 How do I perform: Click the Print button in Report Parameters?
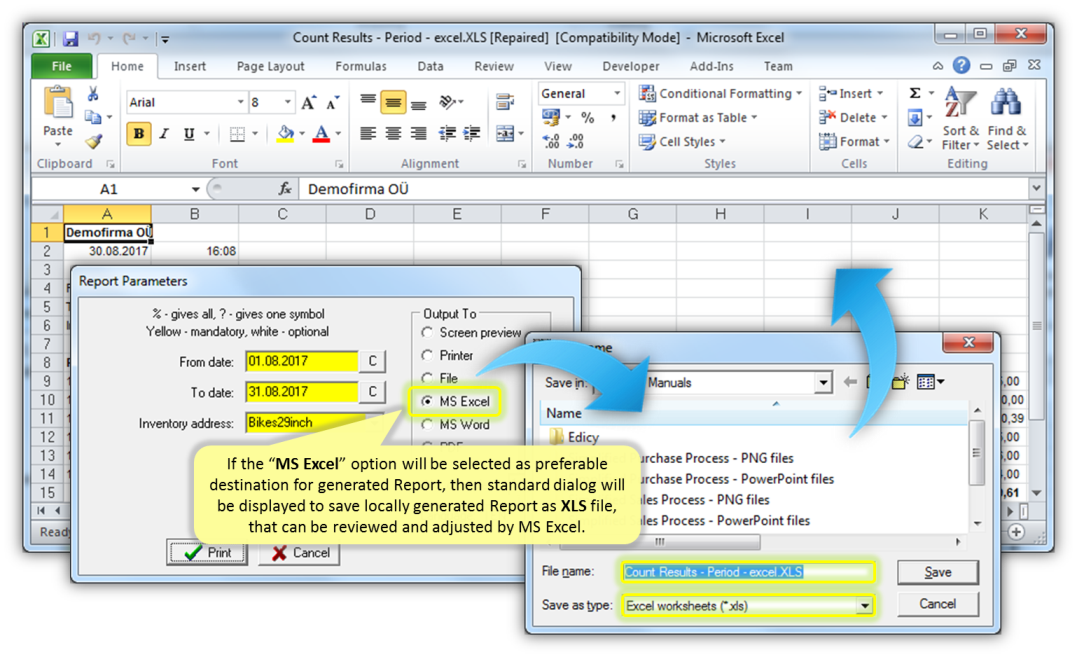coord(207,553)
